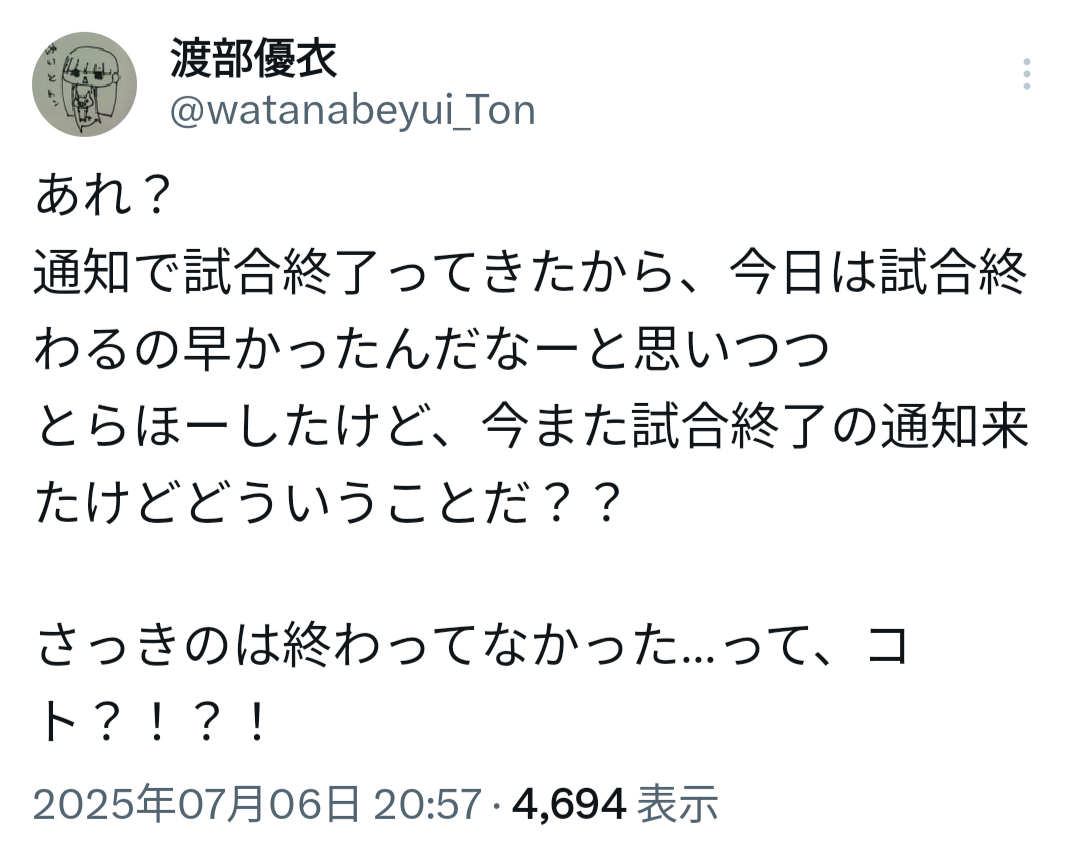Open the @watanabeyui_Ton handle link

(x=353, y=110)
